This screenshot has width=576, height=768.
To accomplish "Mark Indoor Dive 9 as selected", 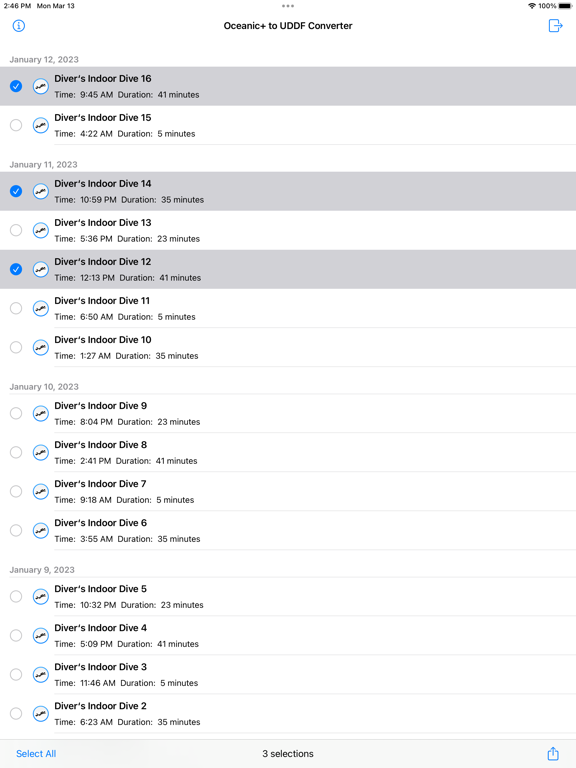I will [x=16, y=413].
